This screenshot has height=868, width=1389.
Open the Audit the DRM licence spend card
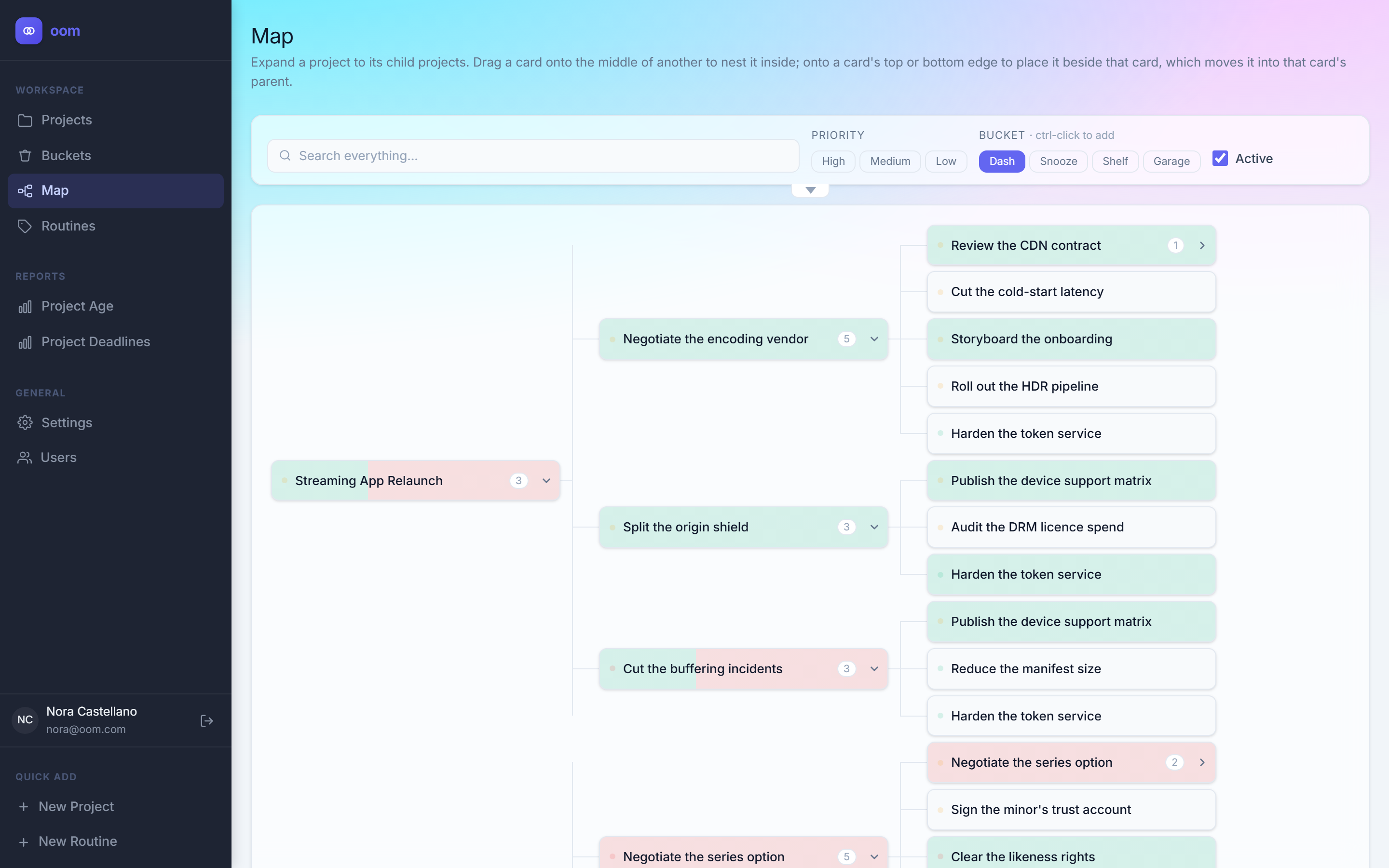click(1072, 527)
